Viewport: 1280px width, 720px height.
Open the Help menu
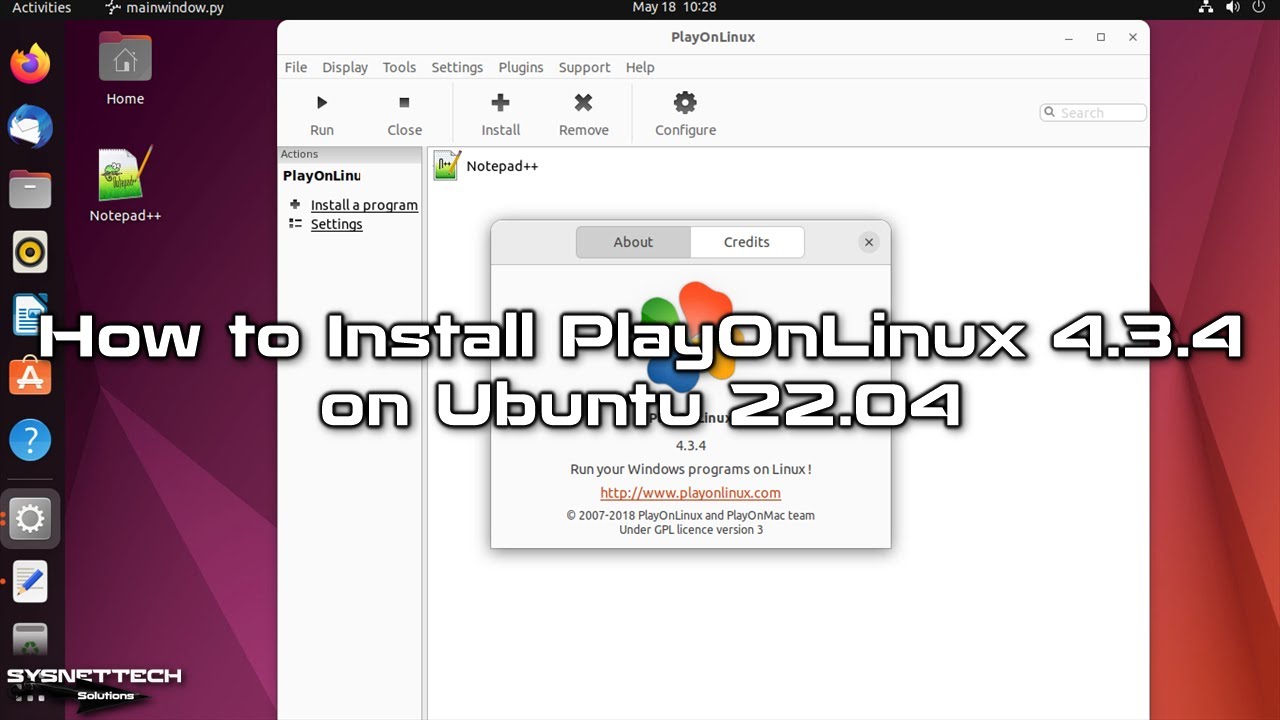point(640,67)
